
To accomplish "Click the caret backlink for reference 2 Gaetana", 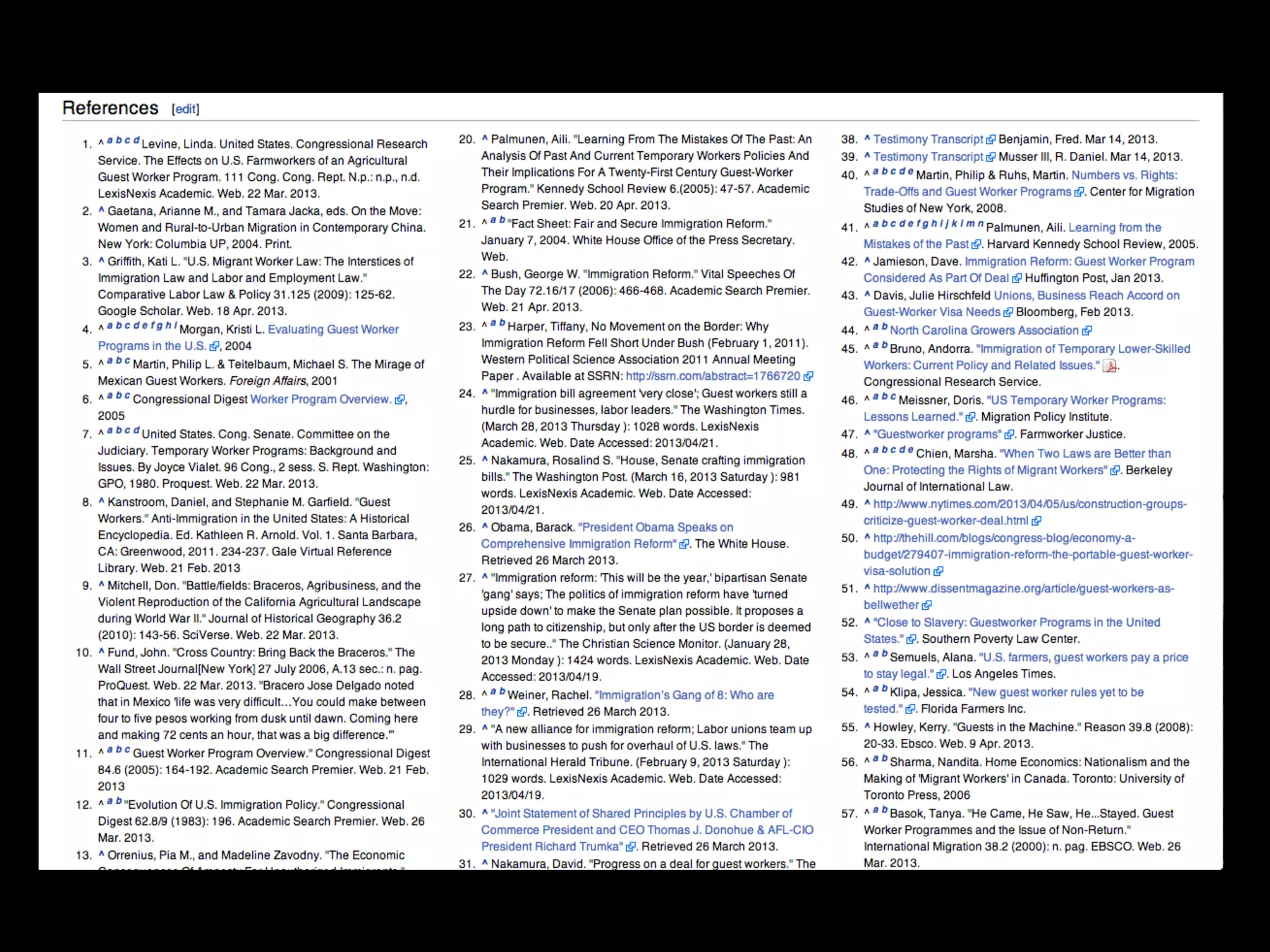I will coord(101,211).
